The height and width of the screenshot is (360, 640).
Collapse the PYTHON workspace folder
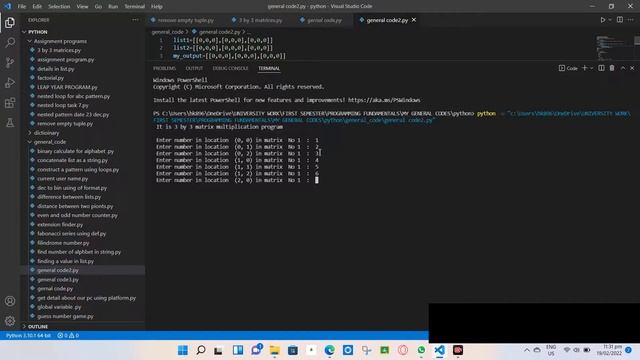tap(38, 32)
